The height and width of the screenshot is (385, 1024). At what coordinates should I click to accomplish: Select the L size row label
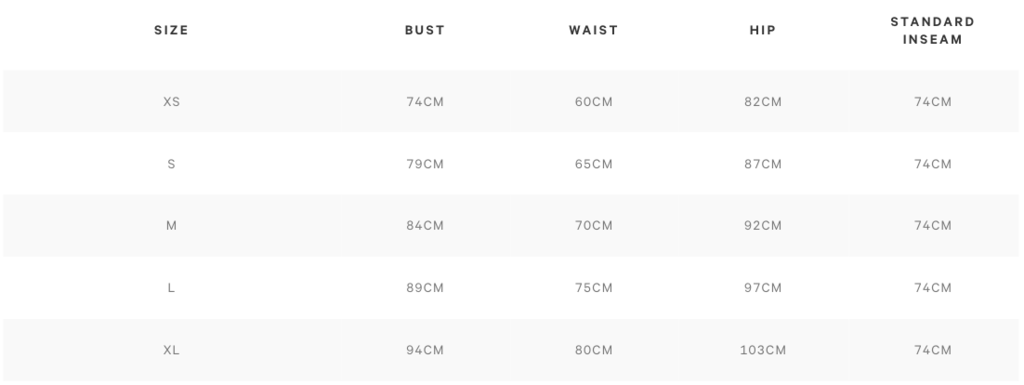click(171, 288)
